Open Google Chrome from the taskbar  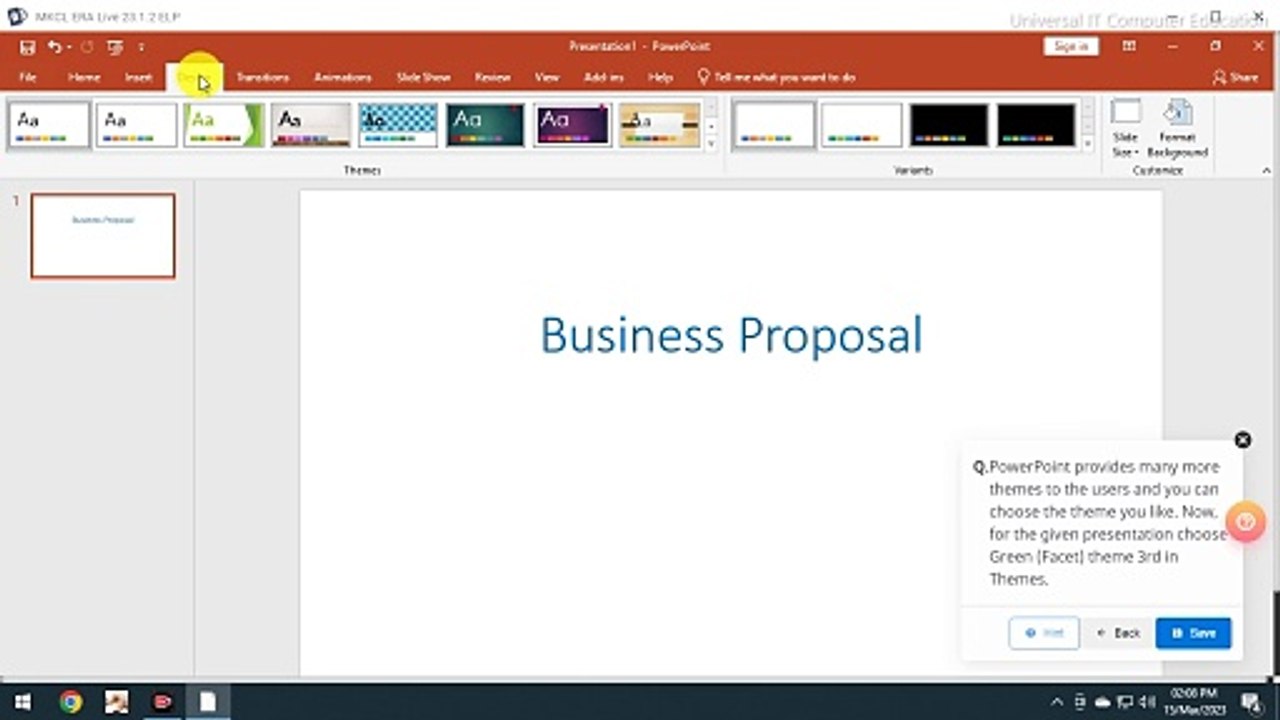70,702
